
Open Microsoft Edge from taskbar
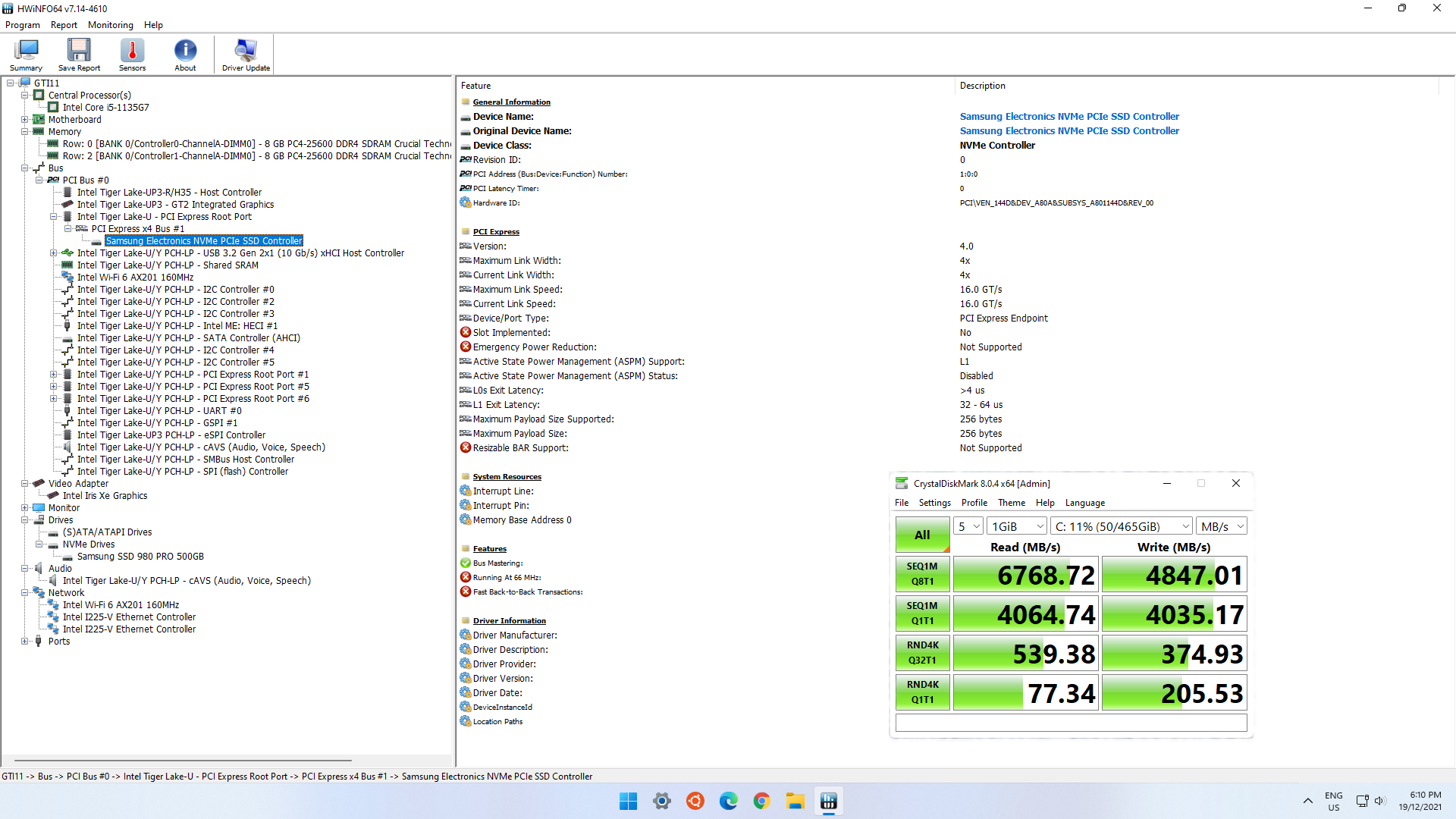(728, 801)
